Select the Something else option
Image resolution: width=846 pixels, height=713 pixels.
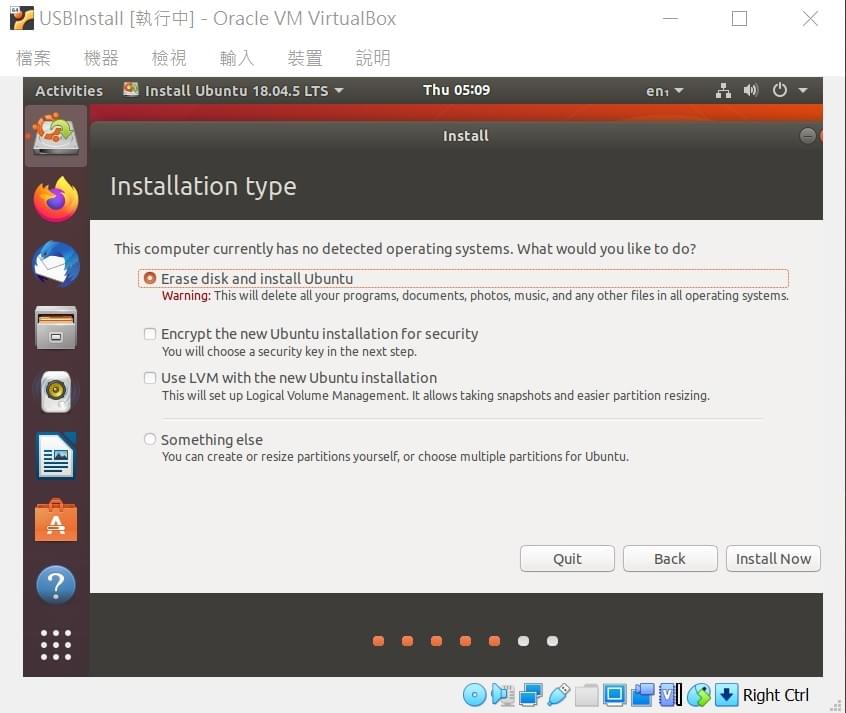(x=150, y=439)
